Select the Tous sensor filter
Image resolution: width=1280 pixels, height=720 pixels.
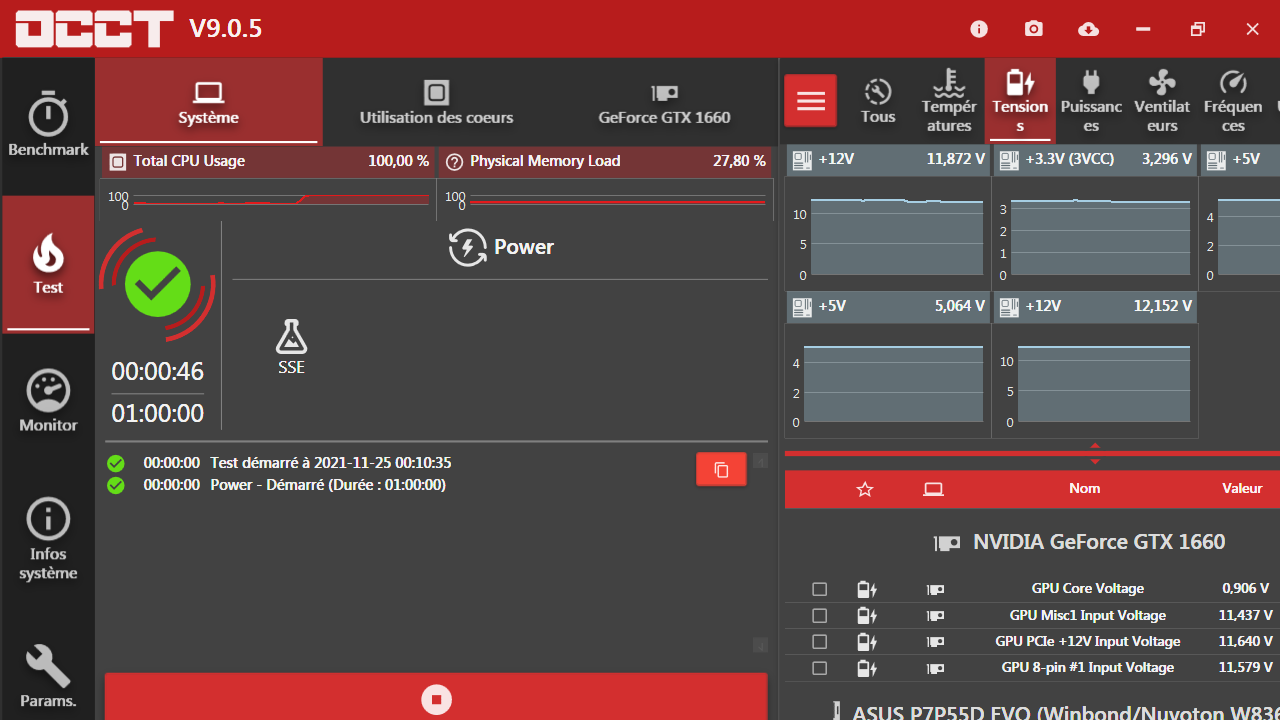[878, 101]
